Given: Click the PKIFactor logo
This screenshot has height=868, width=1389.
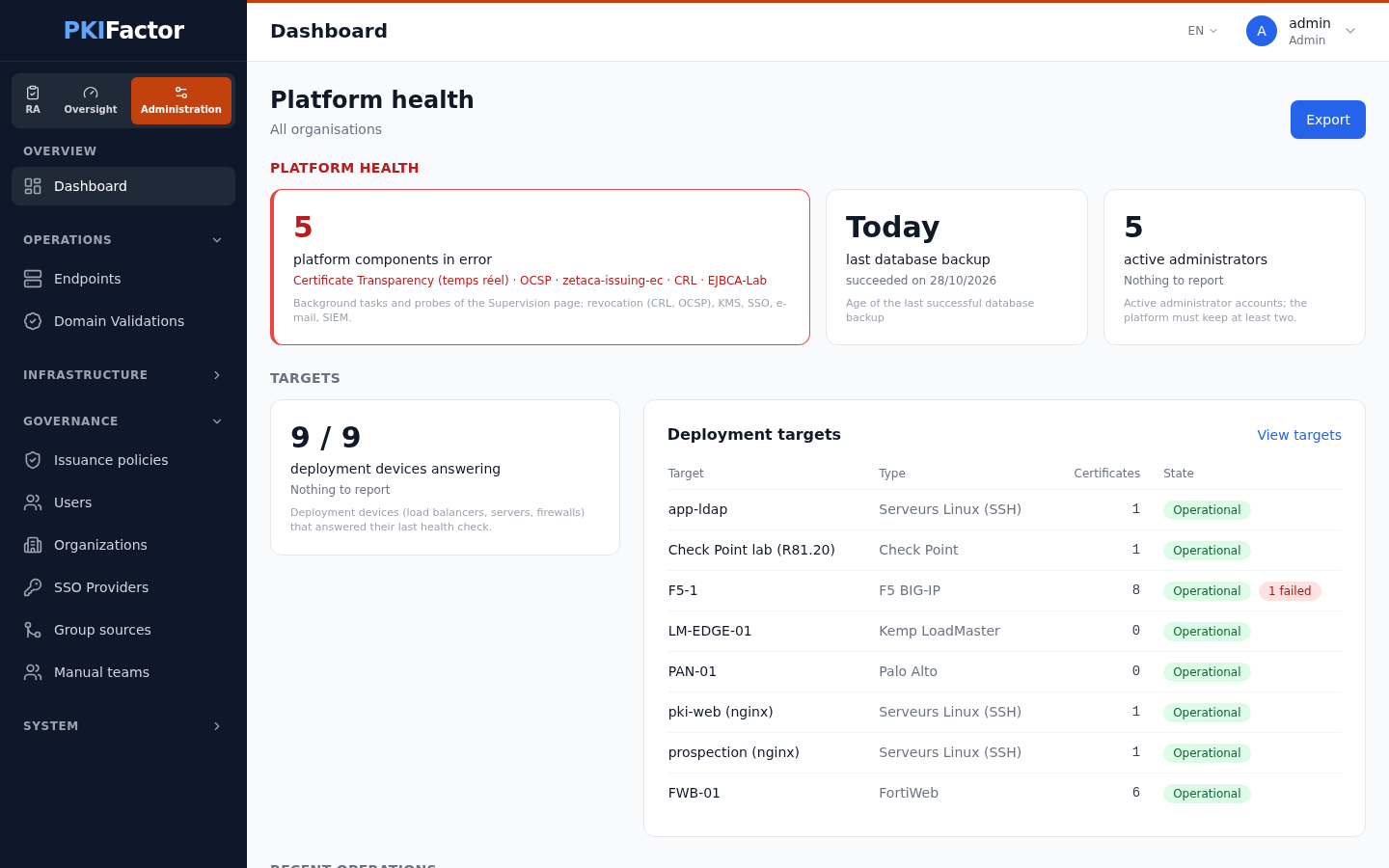Looking at the screenshot, I should pos(123,31).
